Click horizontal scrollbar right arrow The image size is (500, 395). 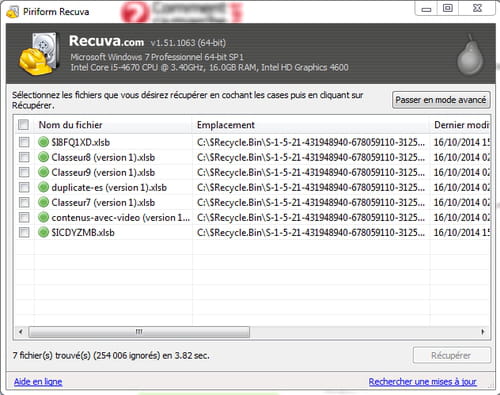pos(483,332)
